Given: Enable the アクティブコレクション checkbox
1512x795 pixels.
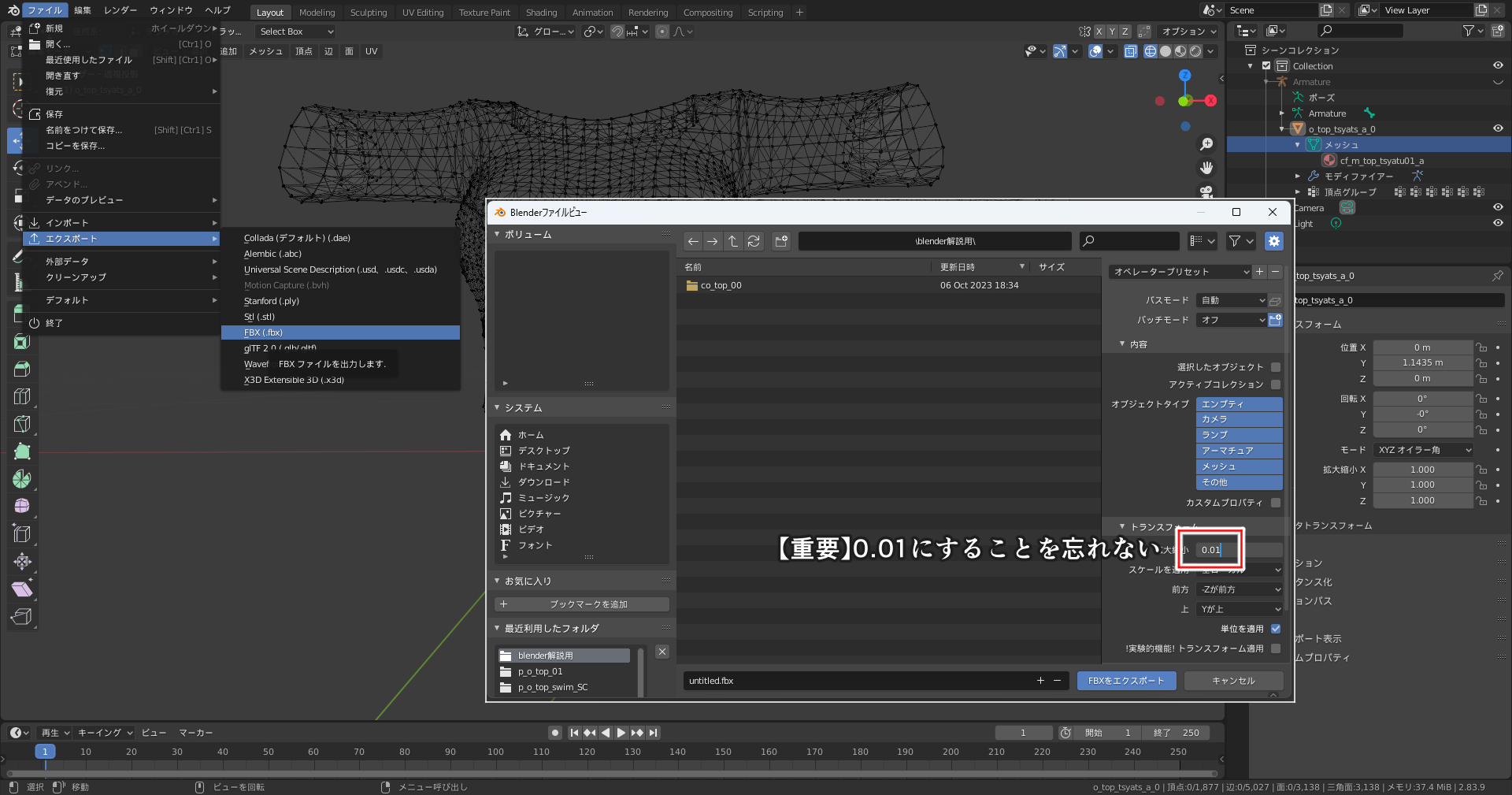Looking at the screenshot, I should point(1276,384).
